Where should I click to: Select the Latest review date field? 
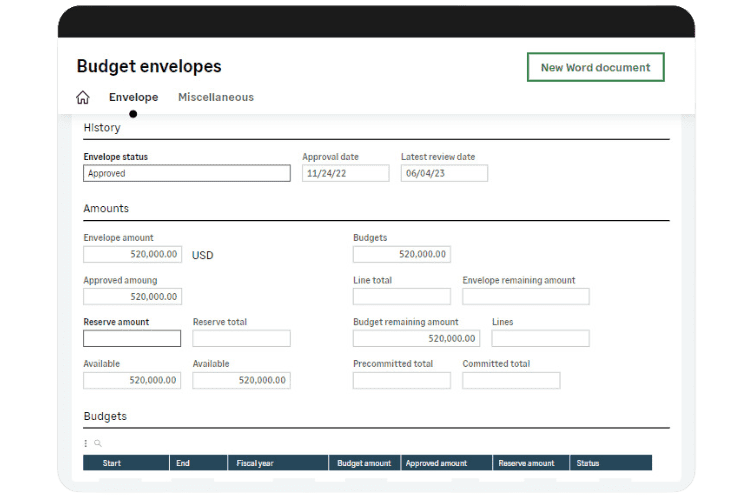click(x=444, y=173)
